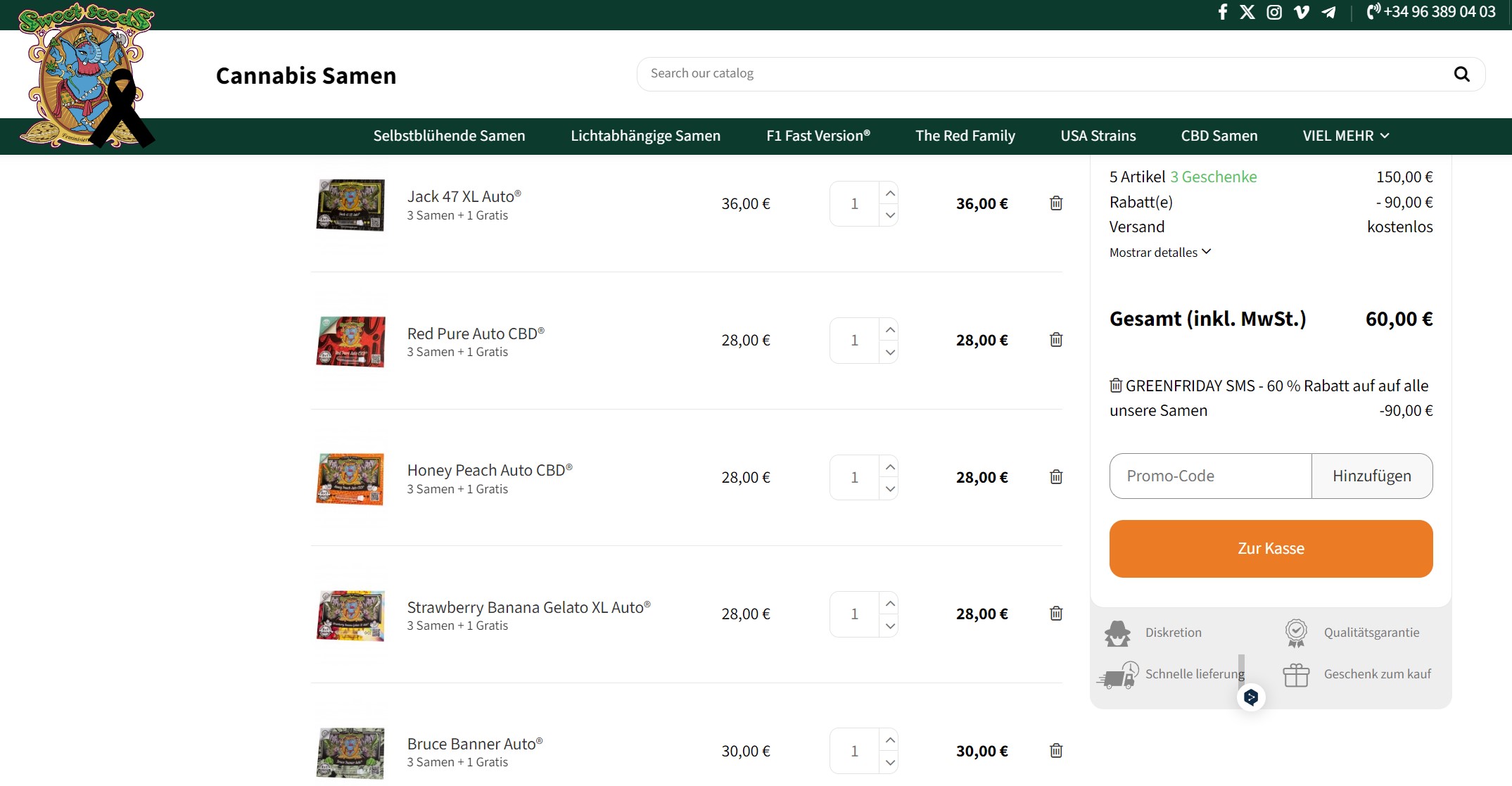Delete Bruce Banner Auto from cart
This screenshot has height=786, width=1512.
[1056, 751]
